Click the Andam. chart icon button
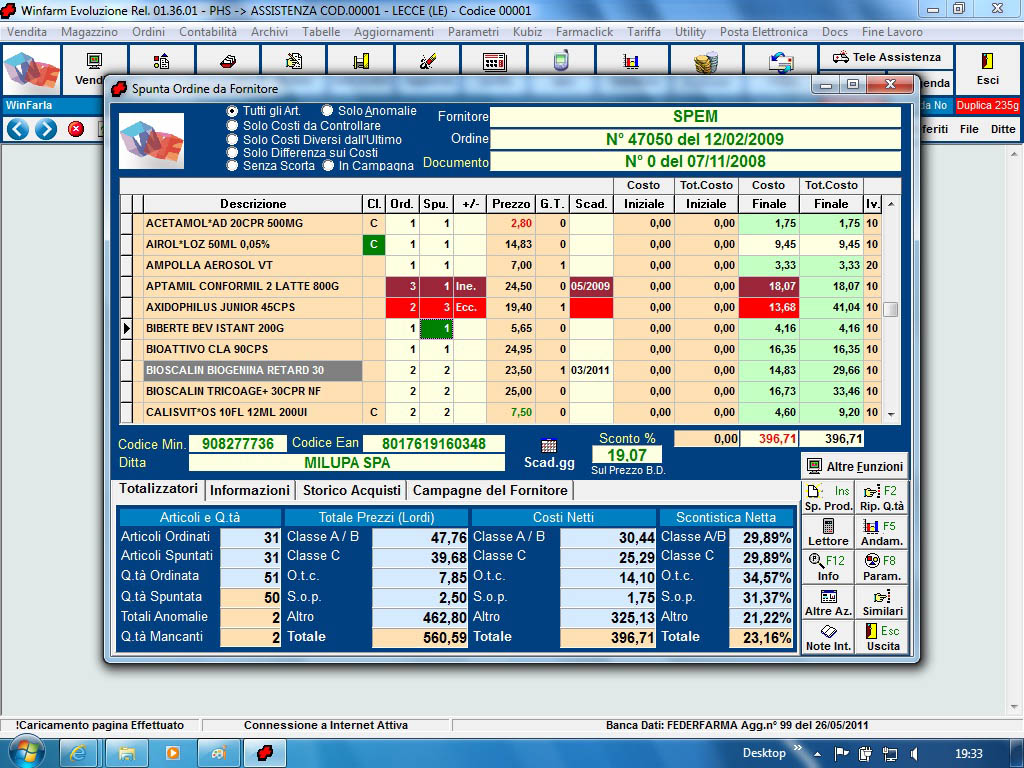The height and width of the screenshot is (768, 1024). [881, 532]
